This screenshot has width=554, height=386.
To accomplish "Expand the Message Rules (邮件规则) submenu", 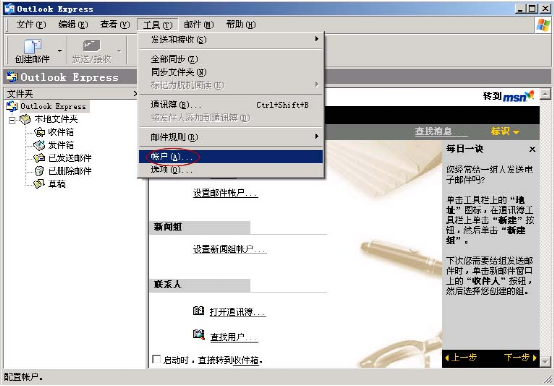I will click(231, 137).
